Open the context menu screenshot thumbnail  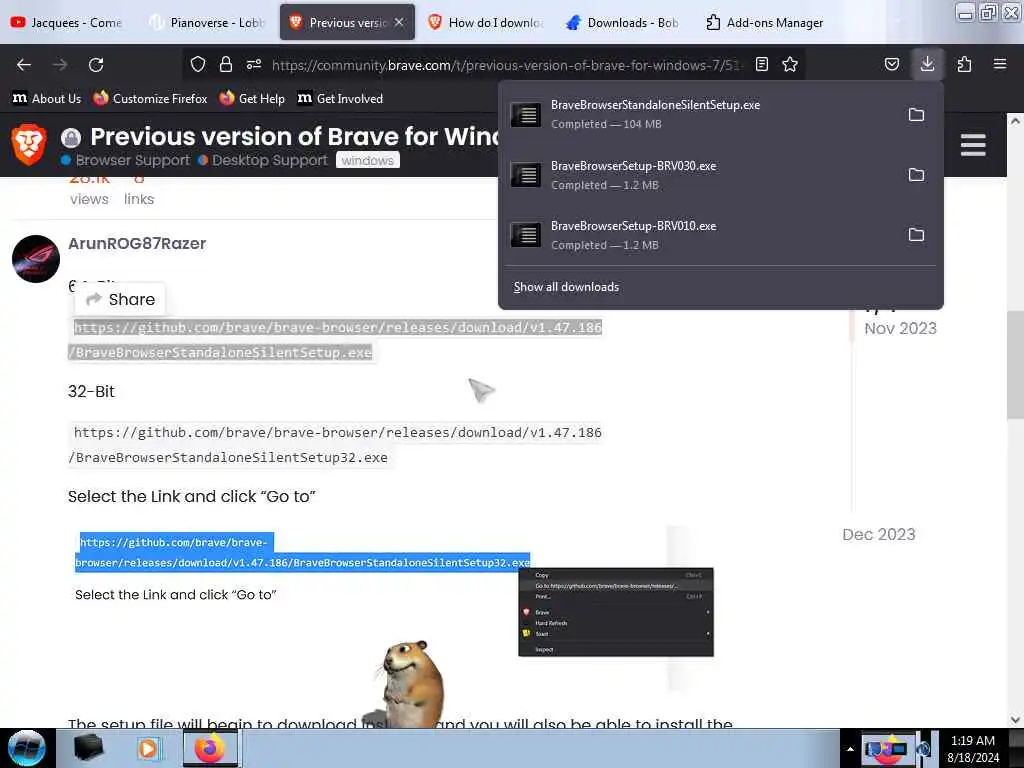coord(615,612)
